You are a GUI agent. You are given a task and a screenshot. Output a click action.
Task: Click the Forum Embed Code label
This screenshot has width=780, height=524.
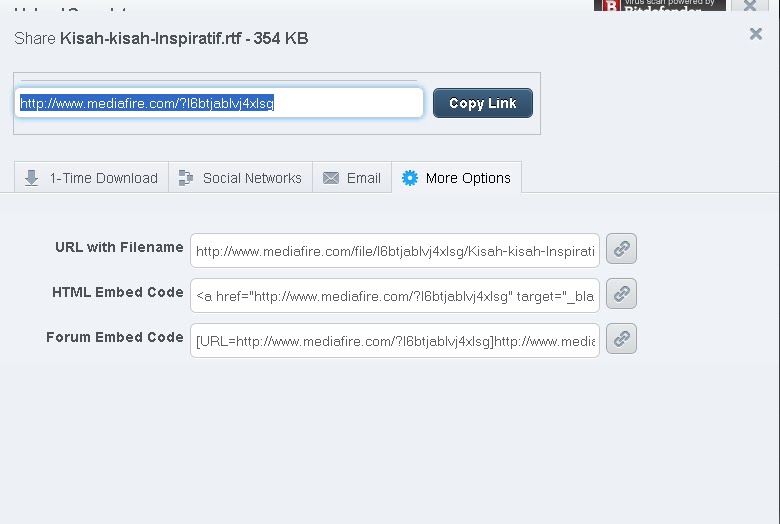pyautogui.click(x=114, y=337)
